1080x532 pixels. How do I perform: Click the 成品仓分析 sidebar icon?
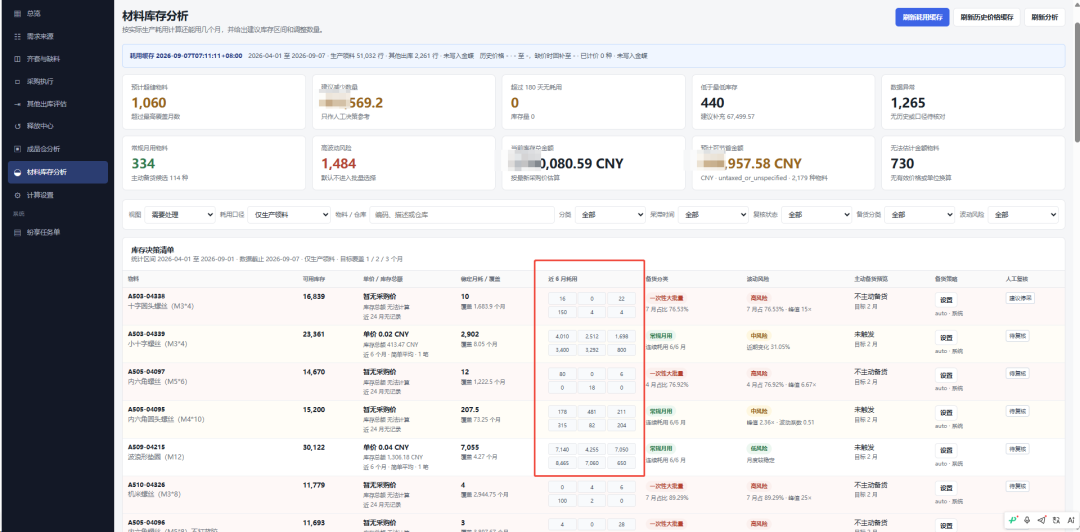coord(17,149)
